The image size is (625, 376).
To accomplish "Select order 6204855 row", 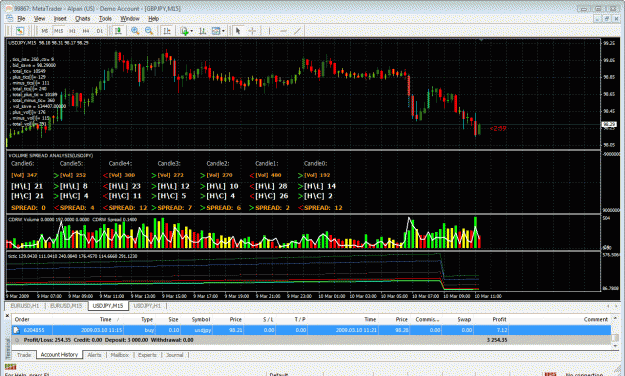I will pyautogui.click(x=311, y=330).
